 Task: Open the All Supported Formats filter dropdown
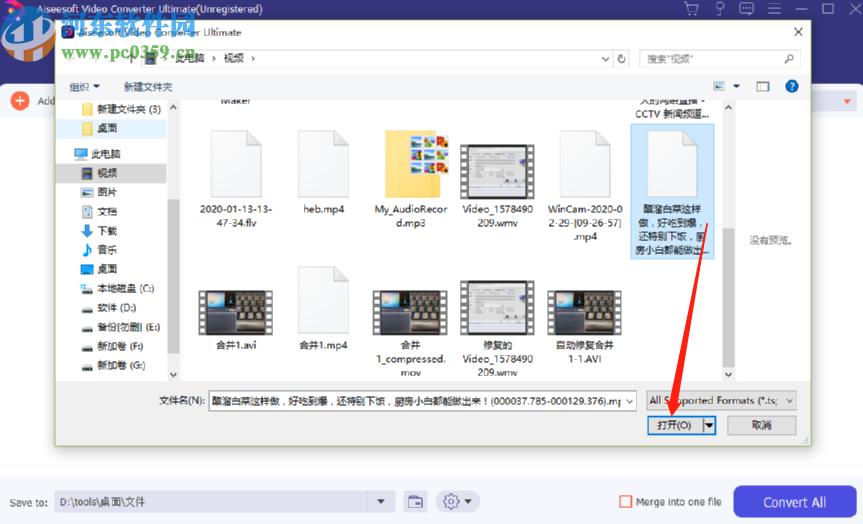click(721, 401)
